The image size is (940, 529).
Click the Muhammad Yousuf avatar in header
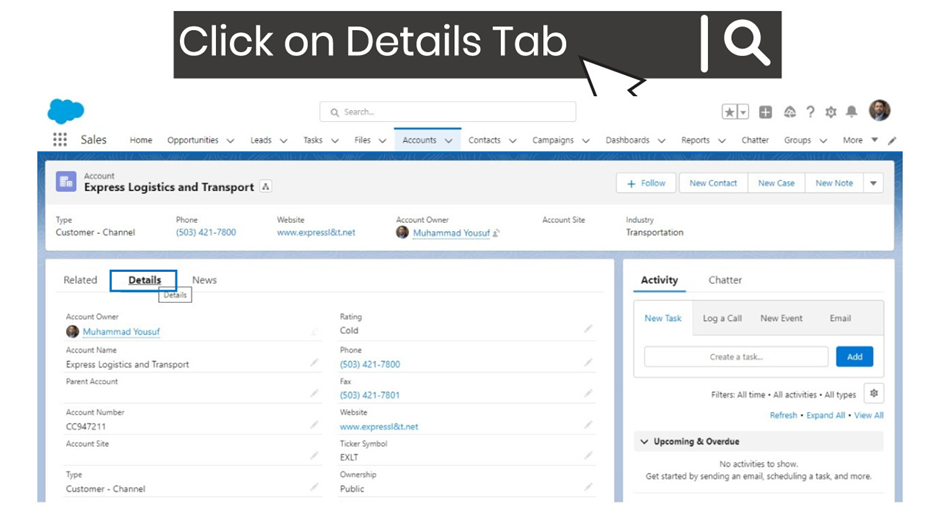click(x=402, y=232)
